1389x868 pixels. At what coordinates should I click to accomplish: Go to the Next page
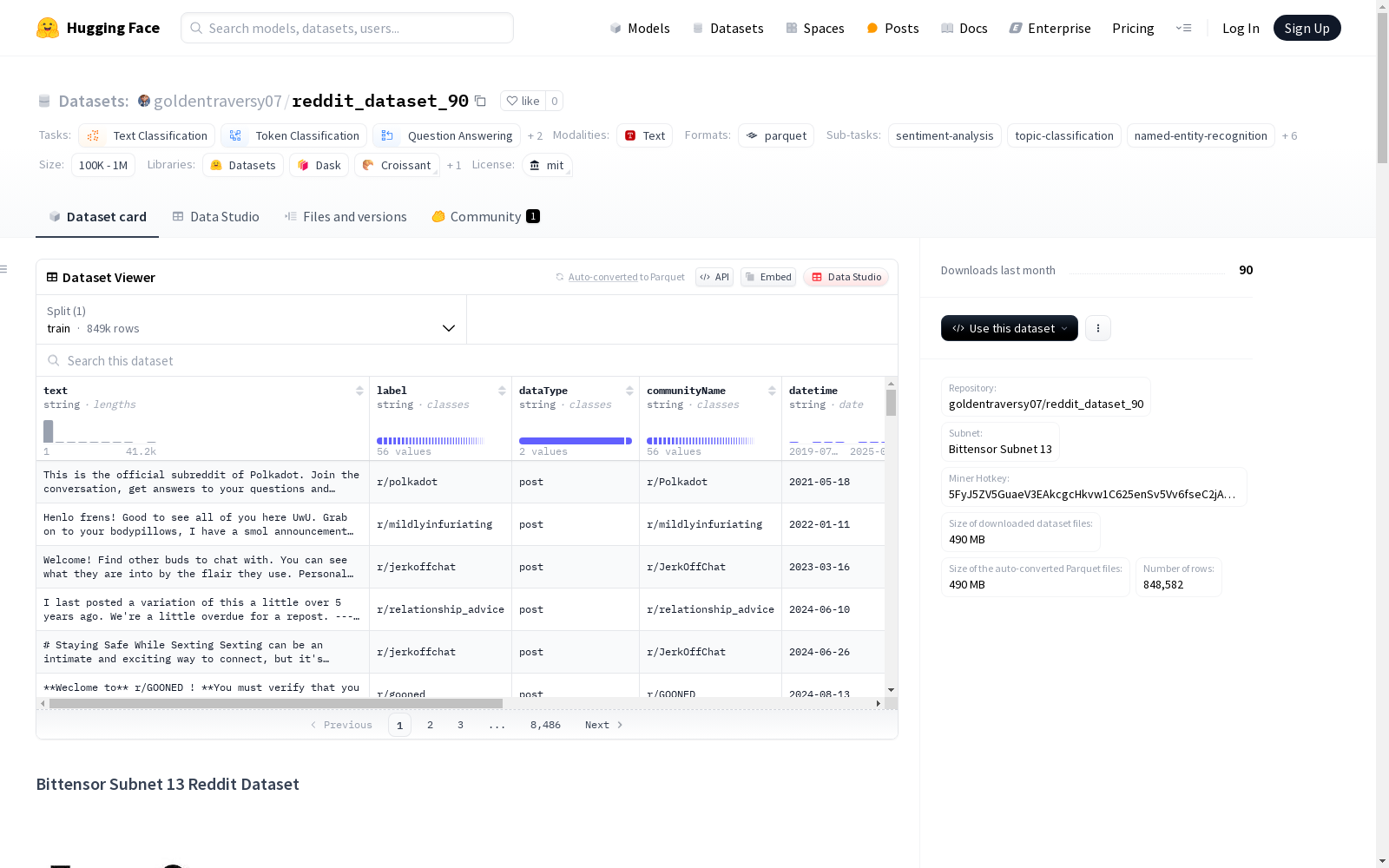tap(604, 725)
